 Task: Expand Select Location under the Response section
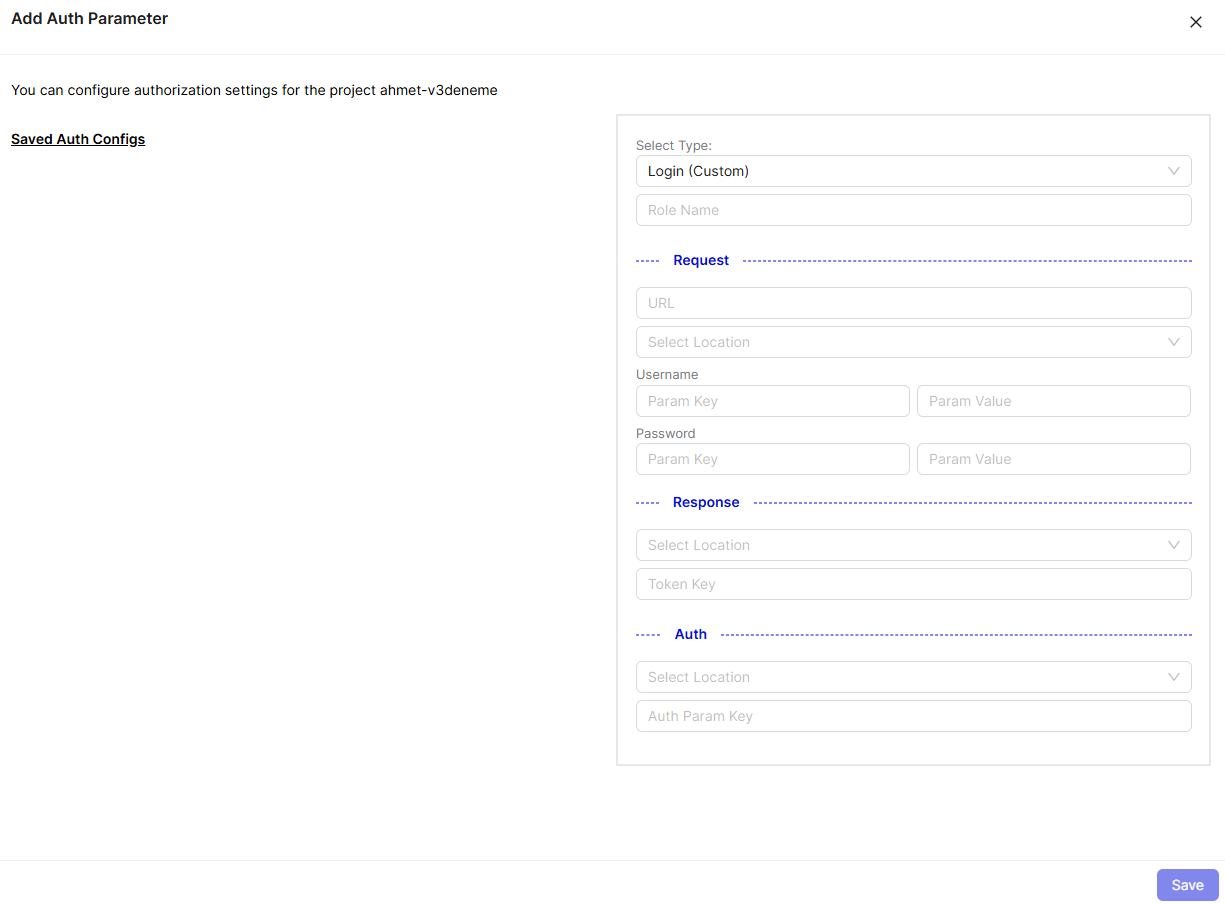pos(900,545)
